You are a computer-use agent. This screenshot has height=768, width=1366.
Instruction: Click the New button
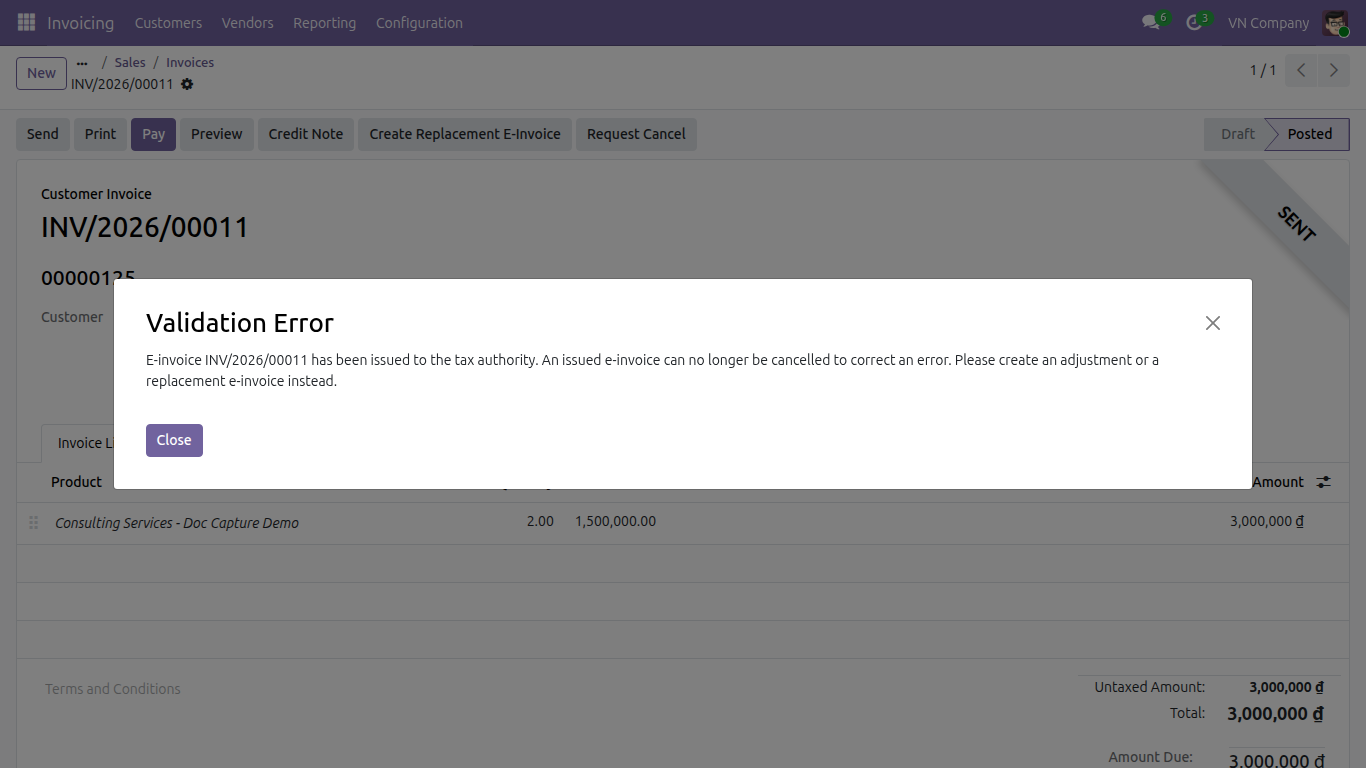[x=41, y=73]
